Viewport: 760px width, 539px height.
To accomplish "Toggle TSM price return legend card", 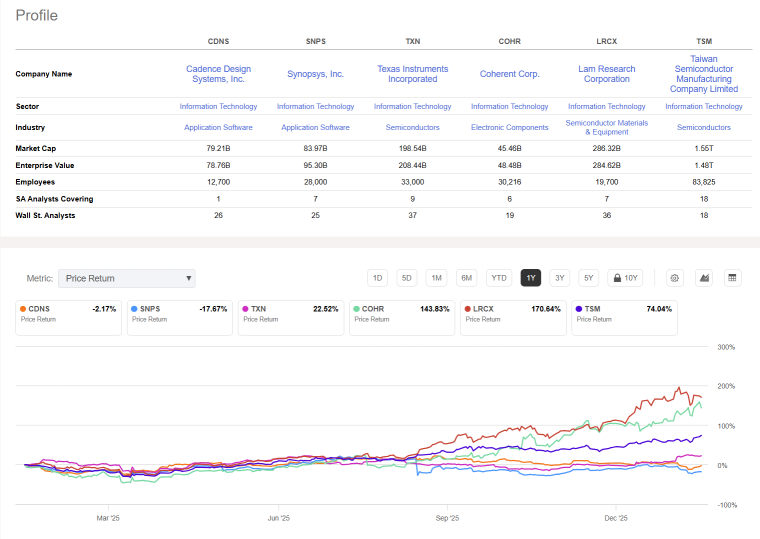I will 624,318.
